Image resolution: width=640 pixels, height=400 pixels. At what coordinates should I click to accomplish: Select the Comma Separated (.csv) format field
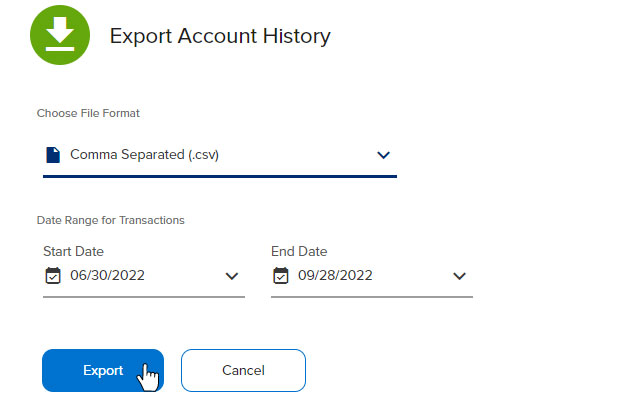pos(220,156)
